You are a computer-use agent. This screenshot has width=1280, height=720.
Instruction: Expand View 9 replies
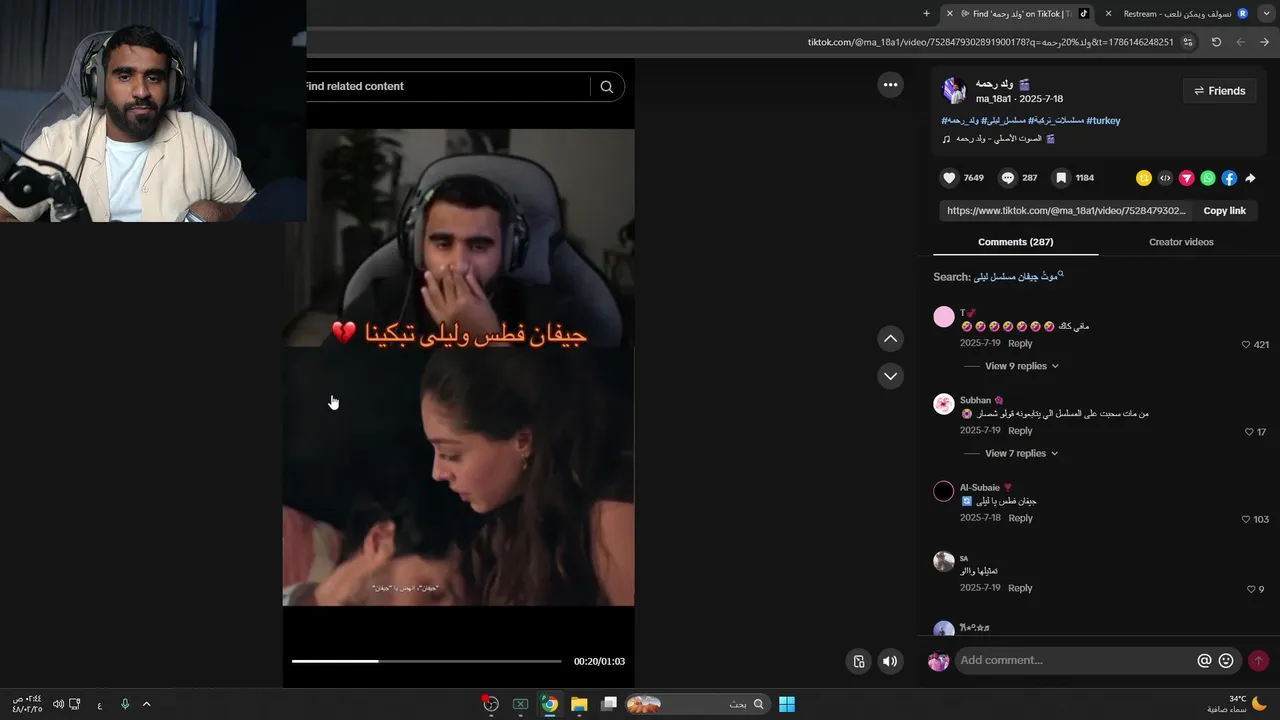[x=1021, y=366]
